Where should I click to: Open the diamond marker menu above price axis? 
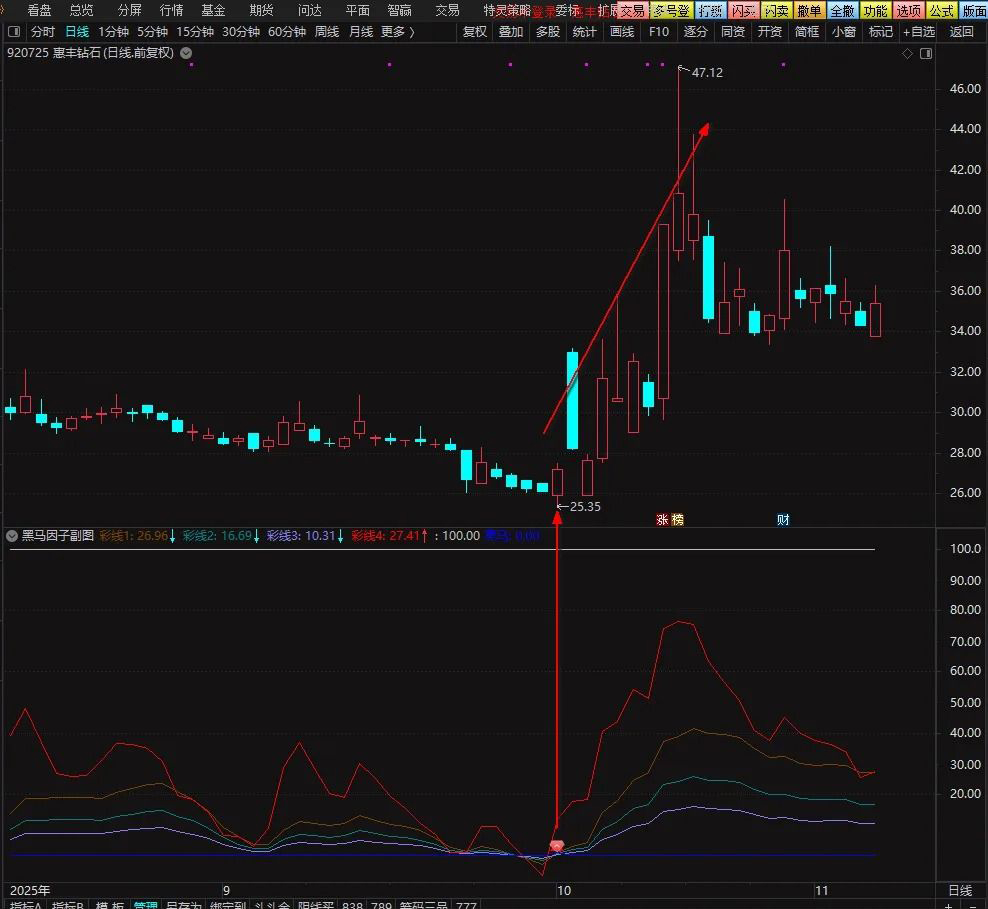907,54
